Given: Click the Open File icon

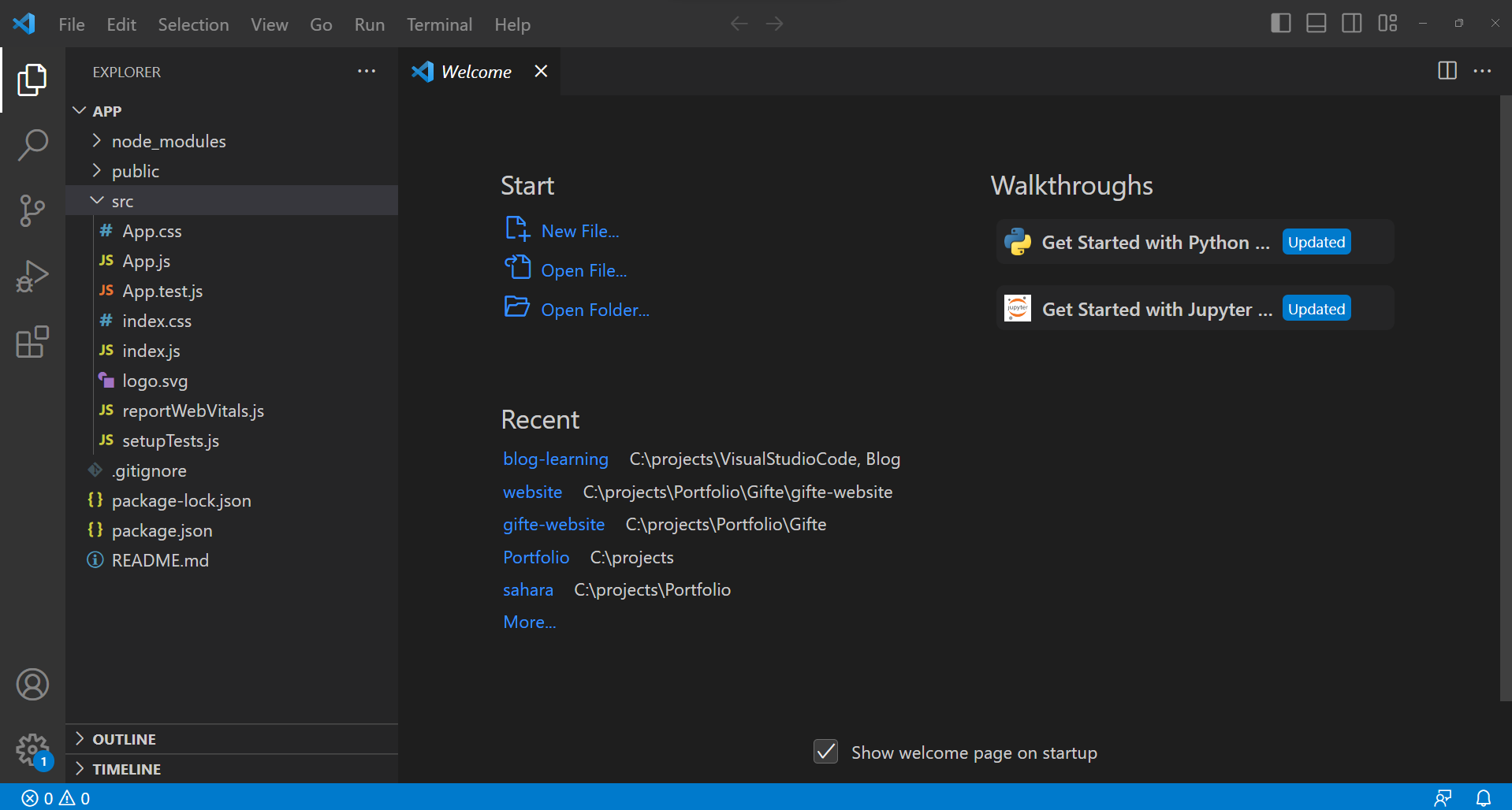Looking at the screenshot, I should pos(517,267).
